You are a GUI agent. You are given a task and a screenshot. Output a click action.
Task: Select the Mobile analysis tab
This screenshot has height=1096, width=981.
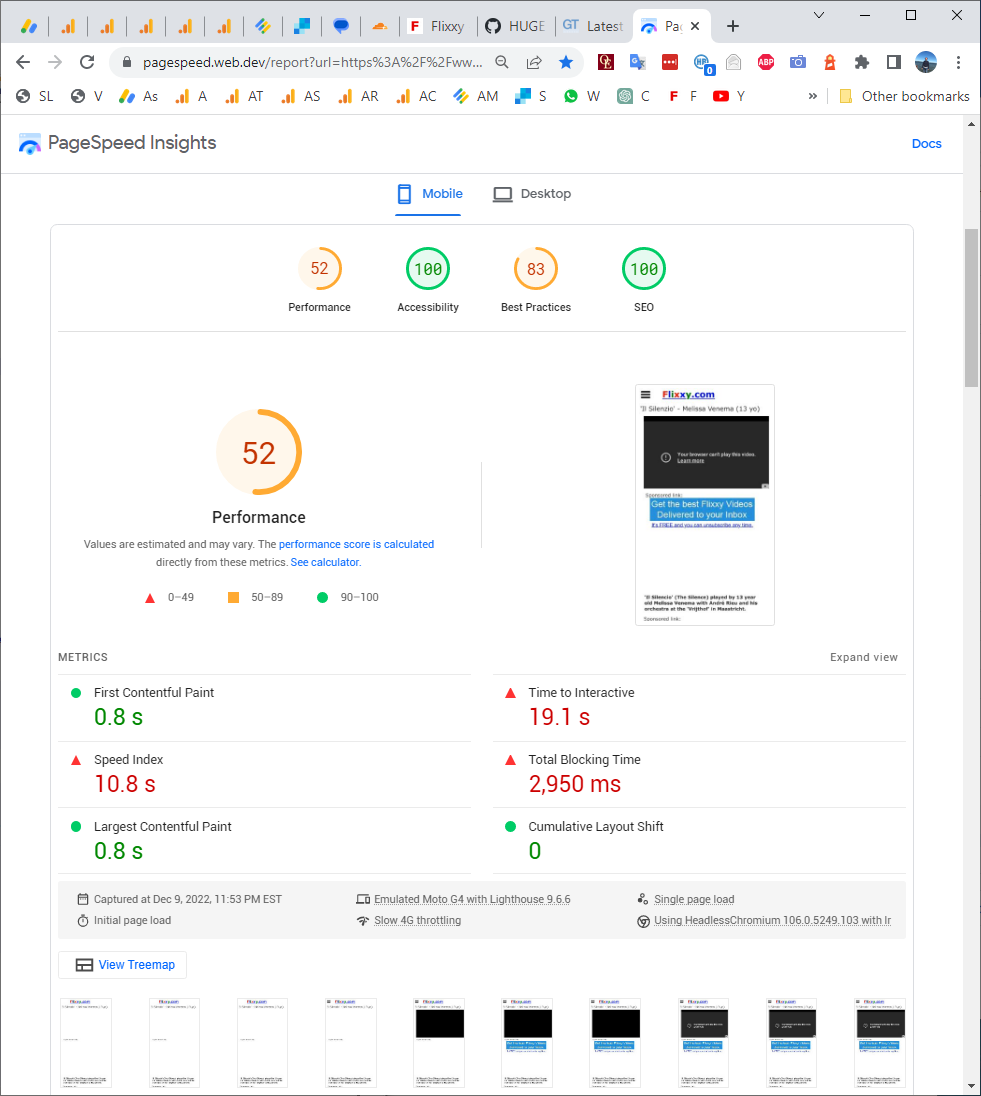click(429, 193)
